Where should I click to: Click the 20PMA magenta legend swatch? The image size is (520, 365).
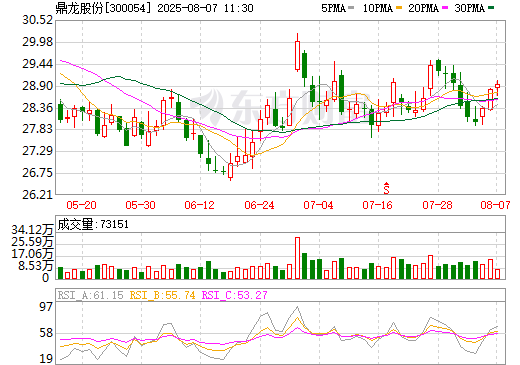coord(445,8)
